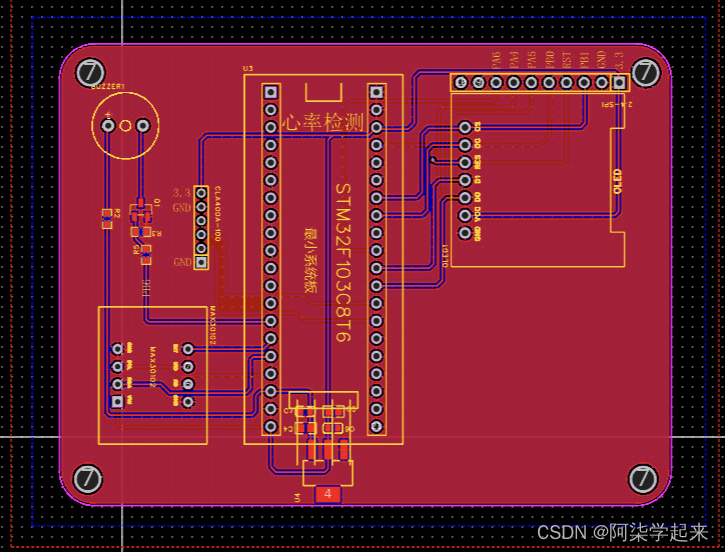Select the mounting hole above the BUZZER1 label
The image size is (725, 552).
coord(90,72)
